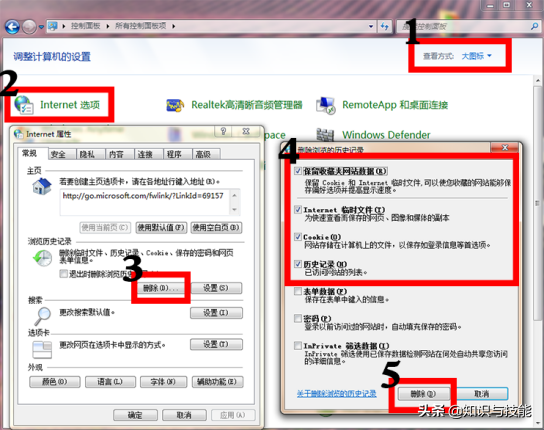This screenshot has height=430, width=544.
Task: Toggle 保留收藏夹网站数据 checkbox
Action: tap(298, 171)
